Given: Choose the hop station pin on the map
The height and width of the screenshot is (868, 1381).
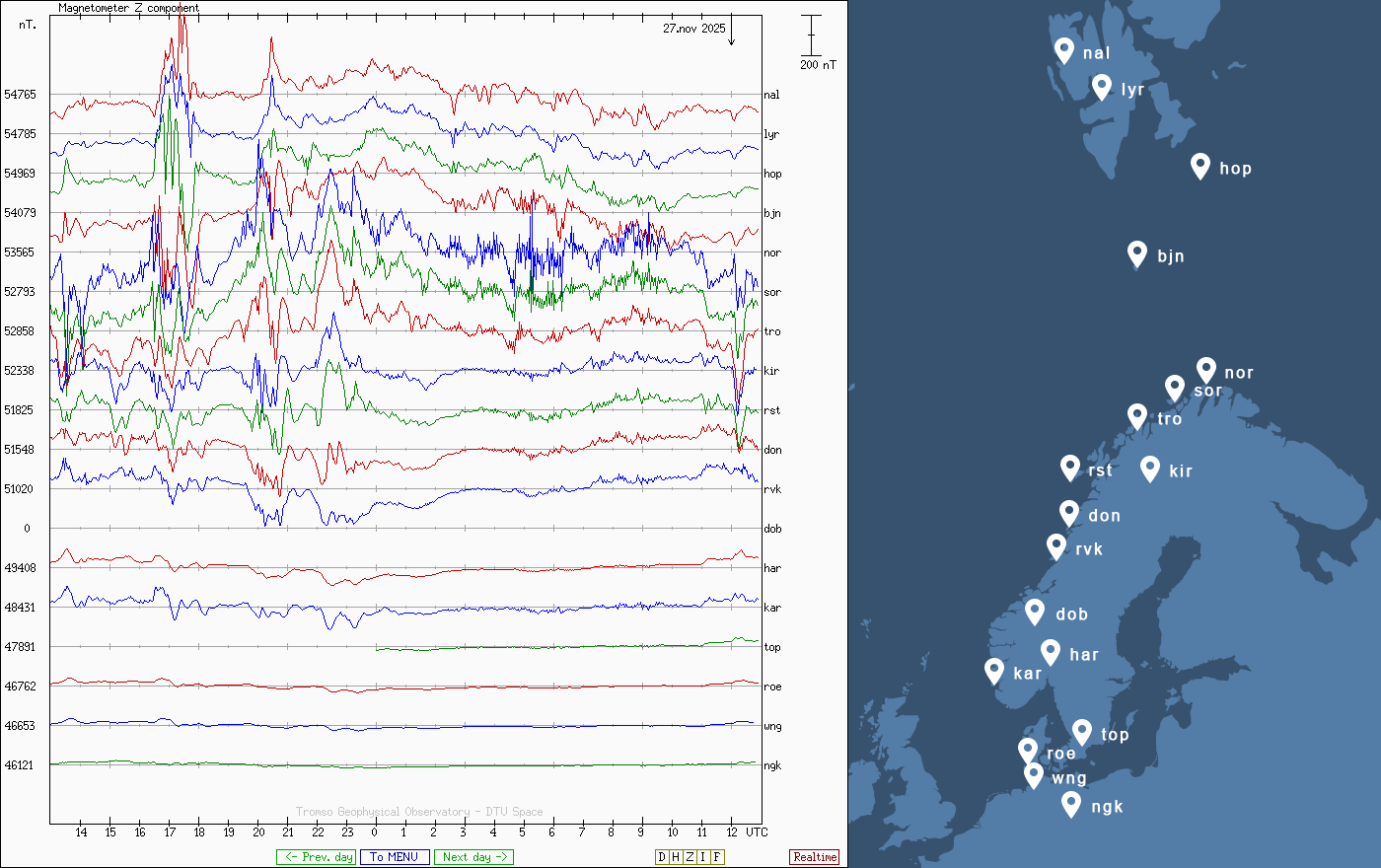Looking at the screenshot, I should point(1200,166).
